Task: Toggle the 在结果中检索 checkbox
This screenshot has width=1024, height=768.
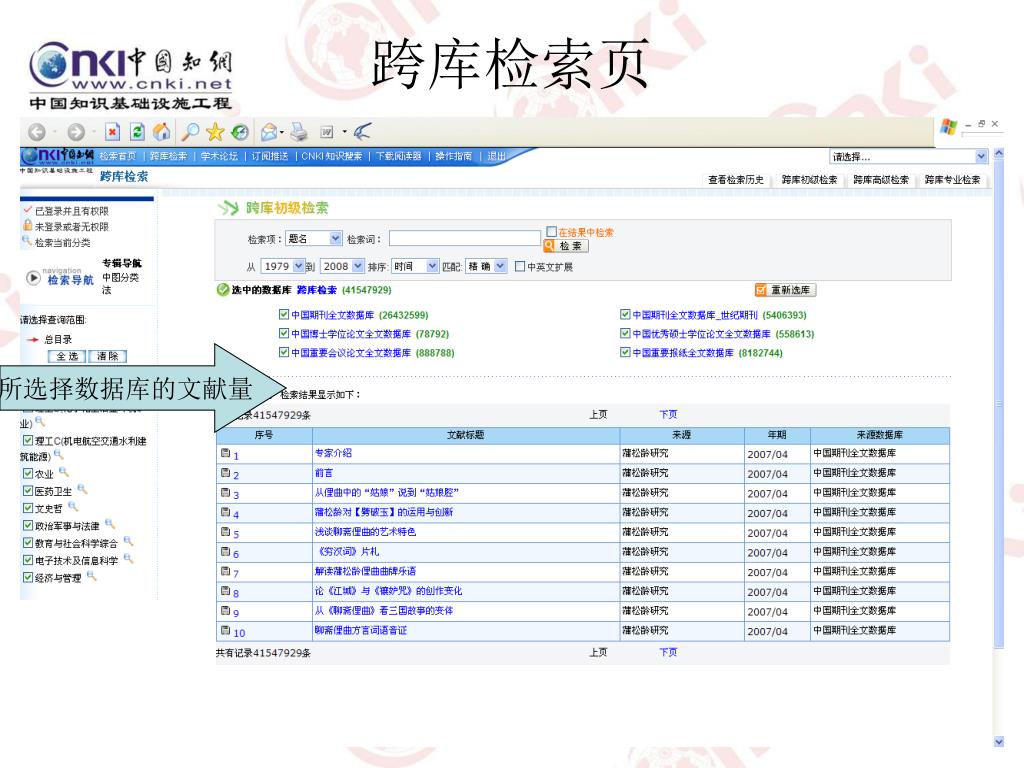Action: pyautogui.click(x=551, y=231)
